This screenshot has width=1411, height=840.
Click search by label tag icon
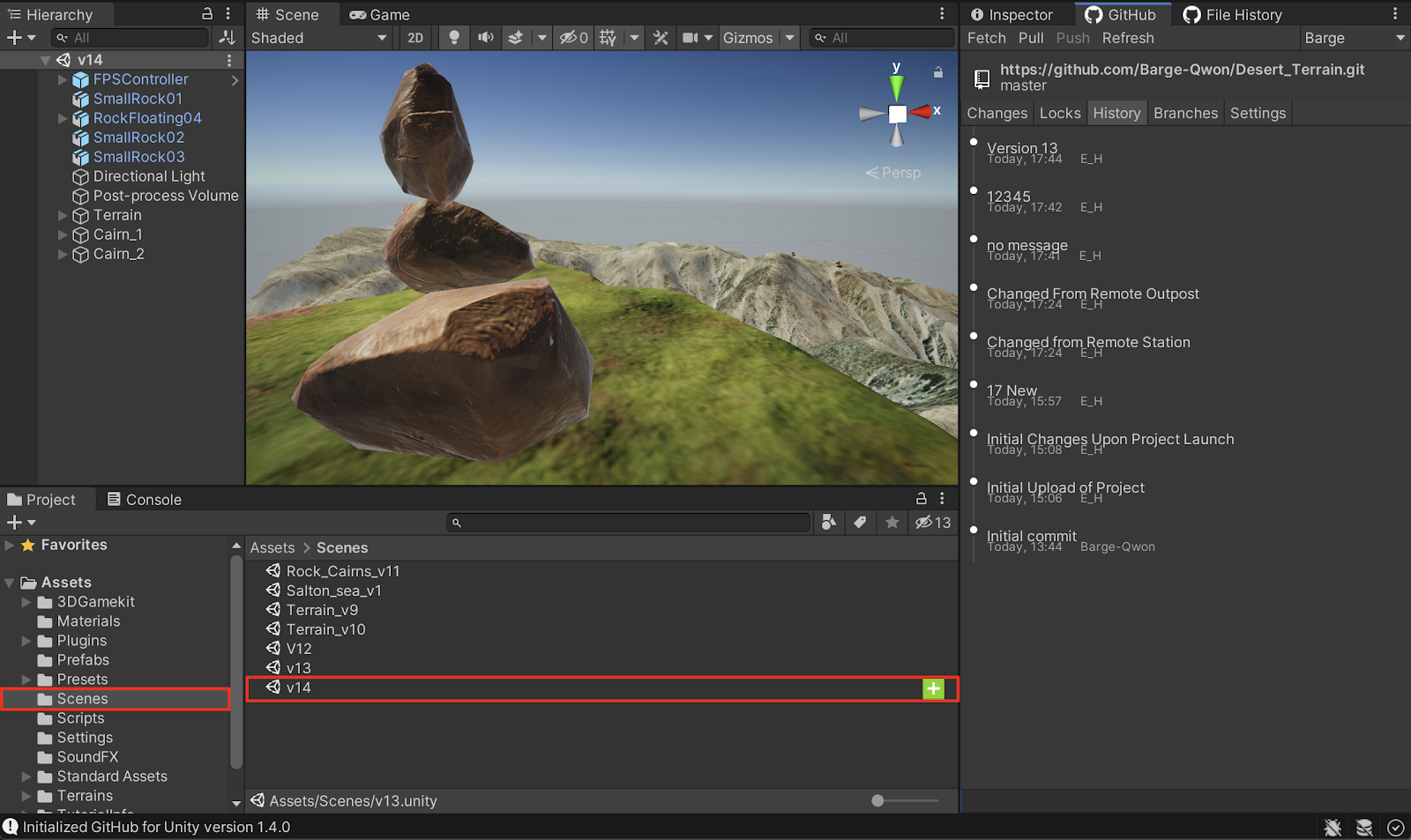(860, 523)
